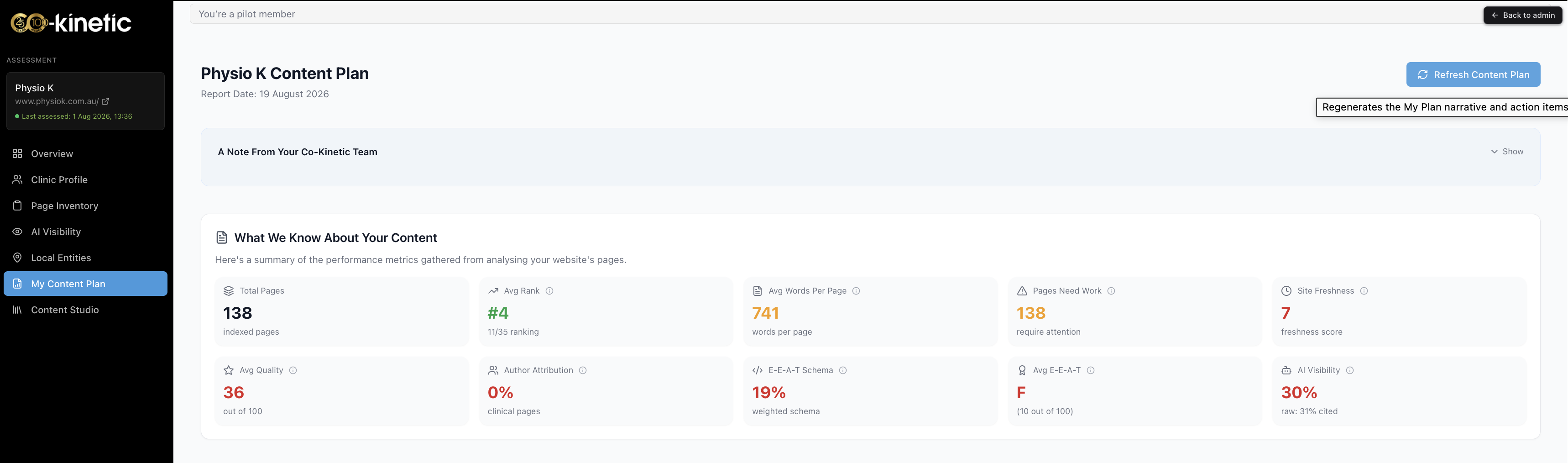Click the E-E-A-T Schema info icon
Image resolution: width=1568 pixels, height=463 pixels.
coord(843,370)
